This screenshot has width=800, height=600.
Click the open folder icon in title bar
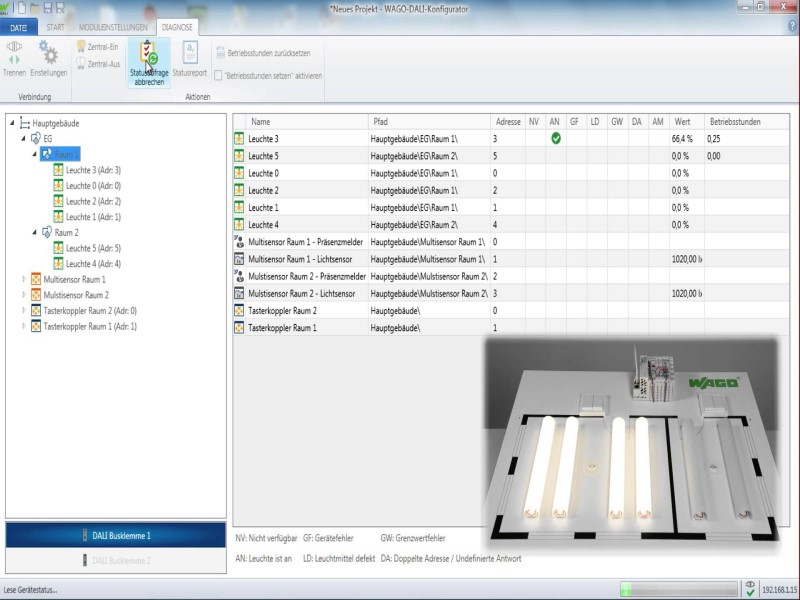35,8
